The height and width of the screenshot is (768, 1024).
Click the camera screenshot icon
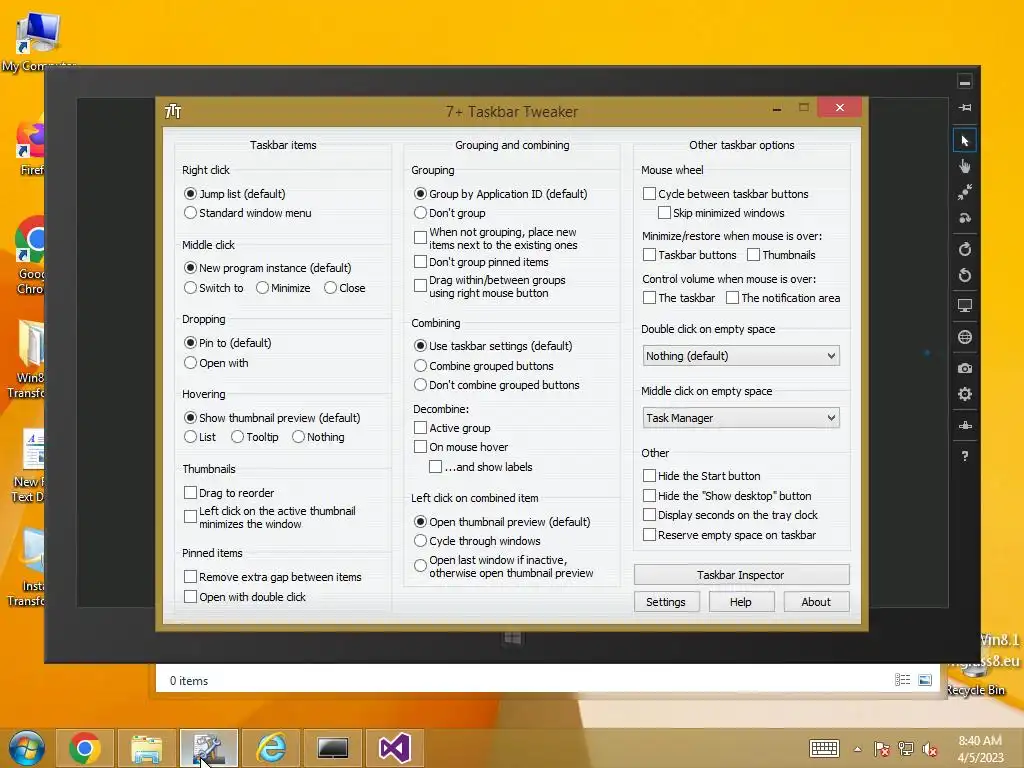[965, 368]
